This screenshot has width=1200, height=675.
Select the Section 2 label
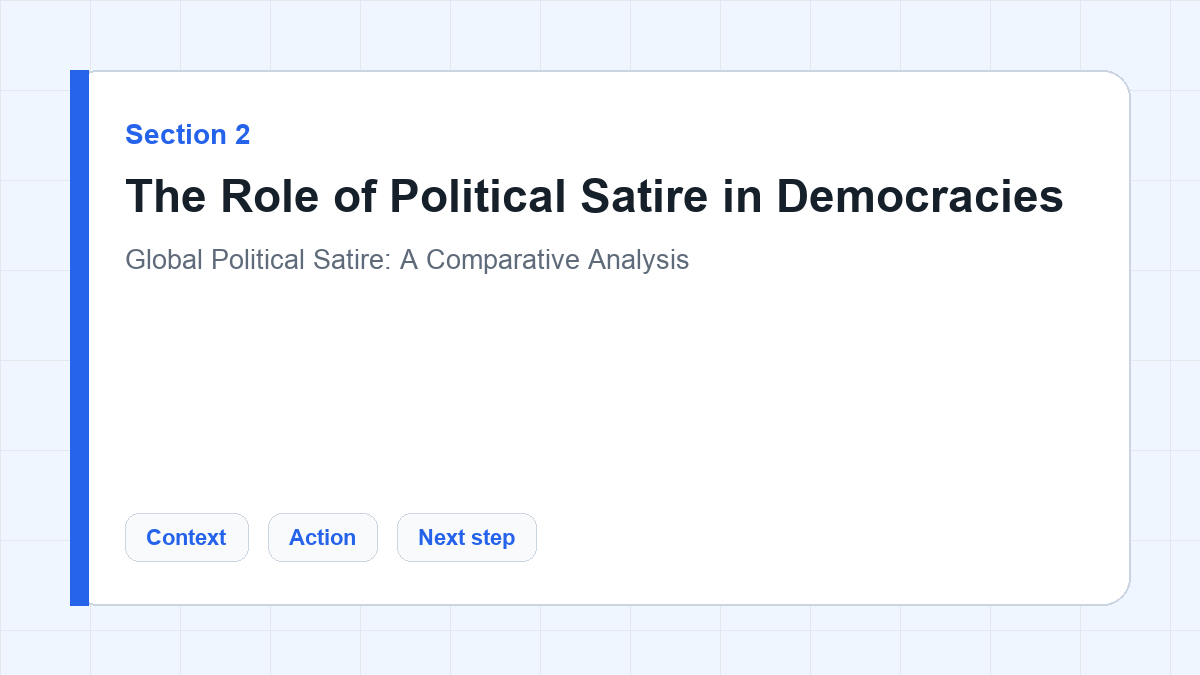click(x=188, y=134)
